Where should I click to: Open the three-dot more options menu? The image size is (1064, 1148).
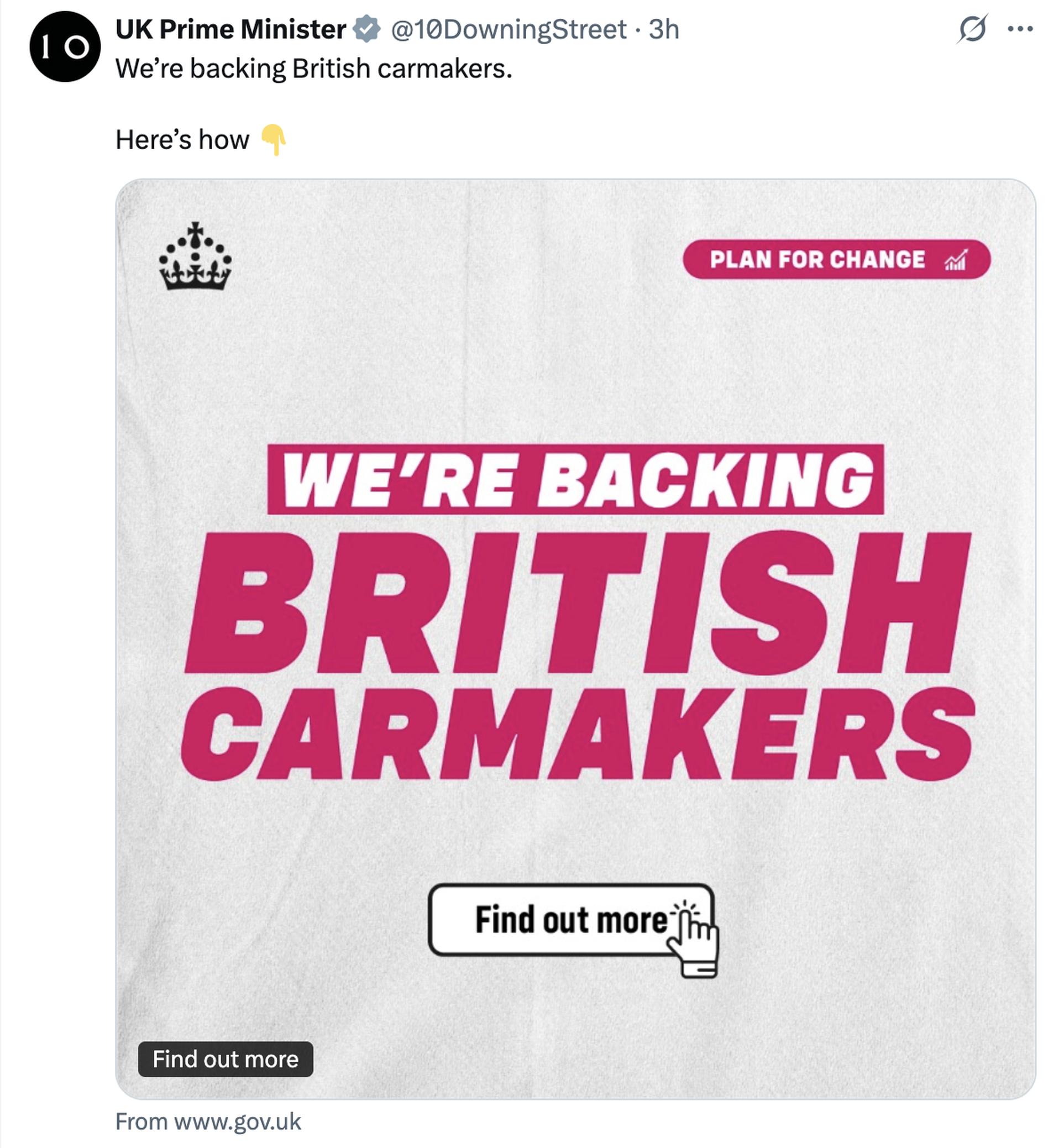(1020, 29)
